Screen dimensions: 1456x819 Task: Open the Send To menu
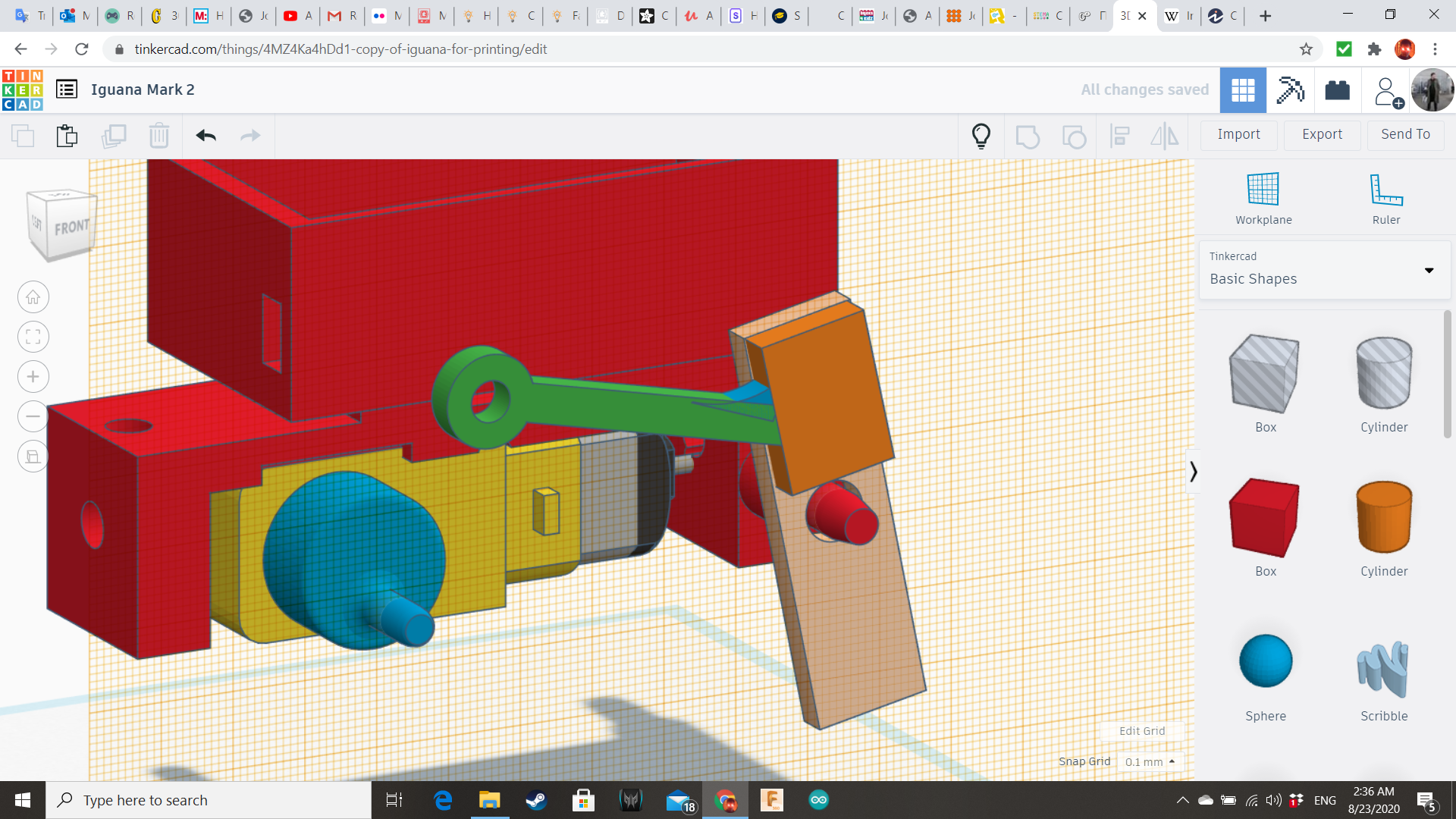tap(1405, 134)
